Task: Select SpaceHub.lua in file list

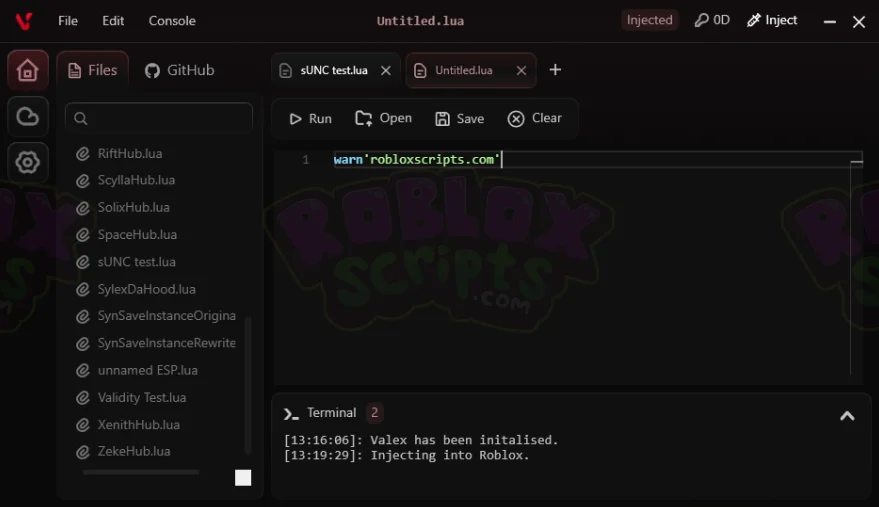Action: [137, 235]
